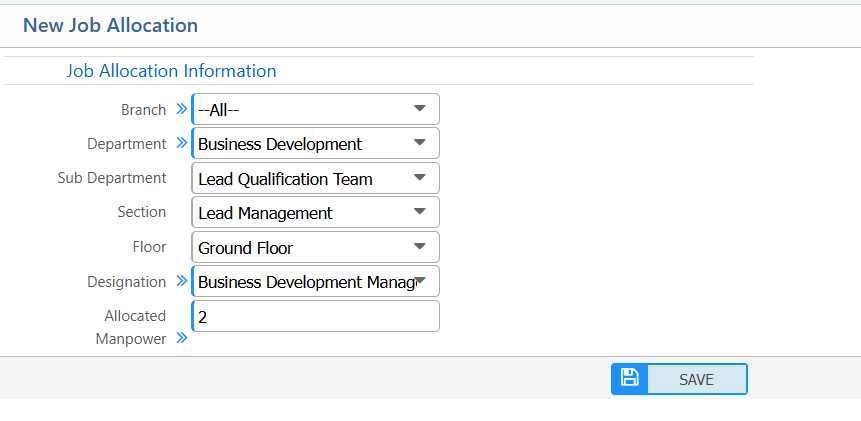Open the Sub Department dropdown with Lead Qualification Team
This screenshot has width=861, height=421.
pos(315,178)
